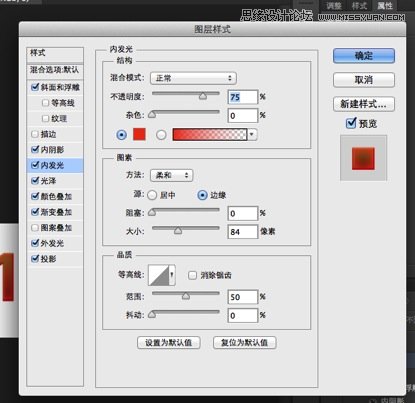Select 居中 source radio button
The width and height of the screenshot is (415, 403).
click(x=152, y=195)
